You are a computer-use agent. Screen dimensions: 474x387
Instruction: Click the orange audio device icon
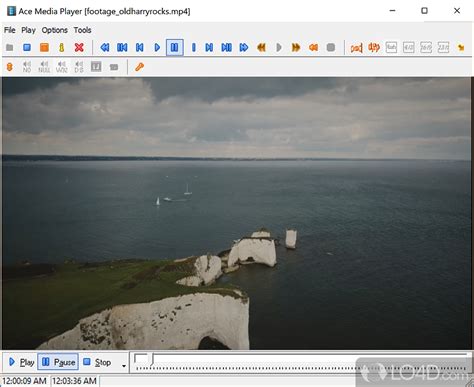(x=10, y=67)
